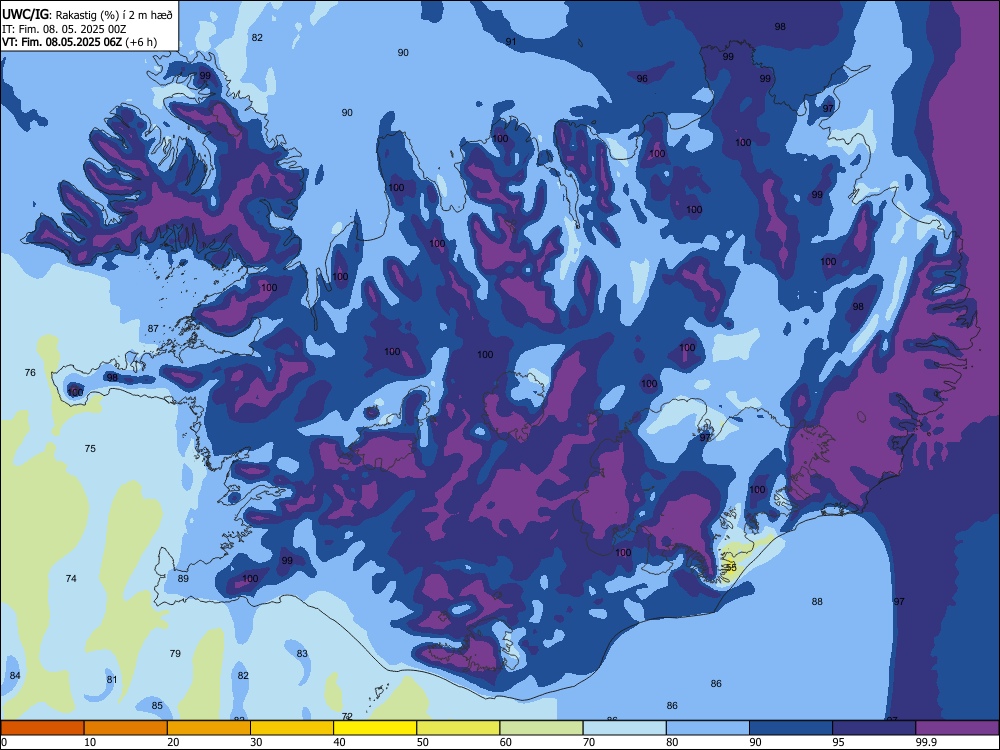Click the dark orange 0–10 legend swatch
The image size is (1000, 750).
[42, 728]
